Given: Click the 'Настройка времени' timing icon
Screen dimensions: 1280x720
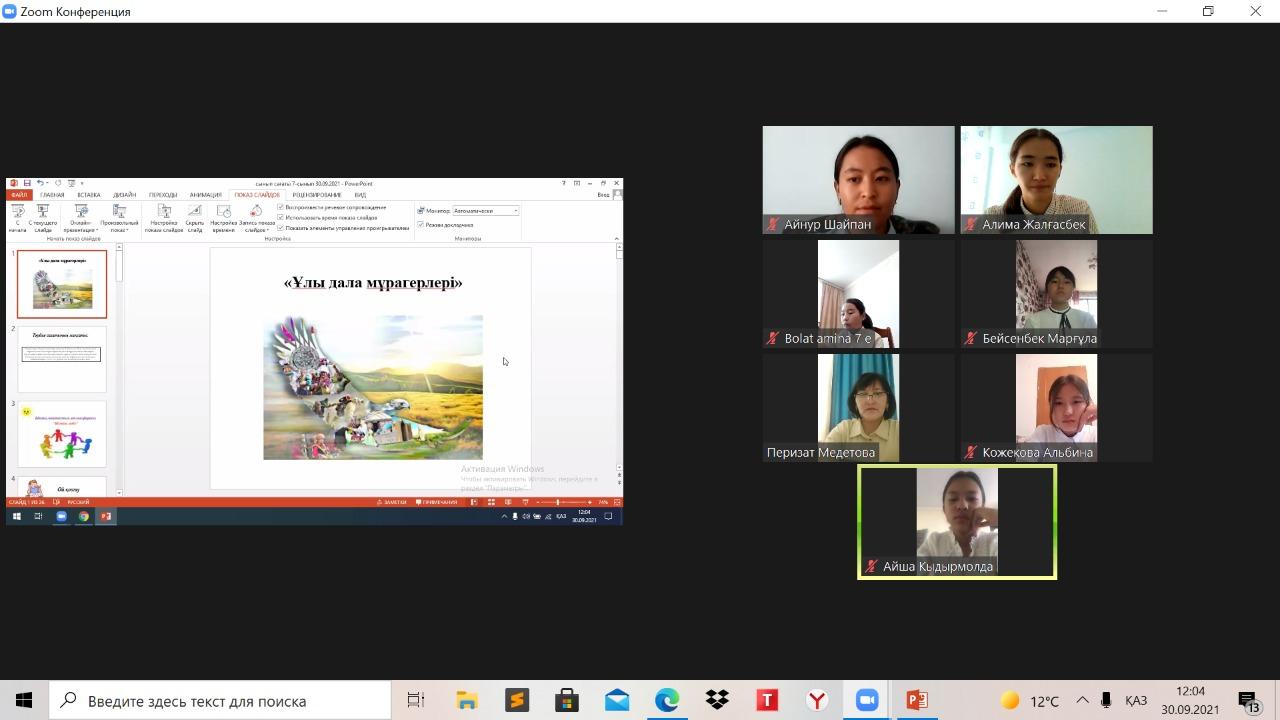Looking at the screenshot, I should tap(223, 212).
